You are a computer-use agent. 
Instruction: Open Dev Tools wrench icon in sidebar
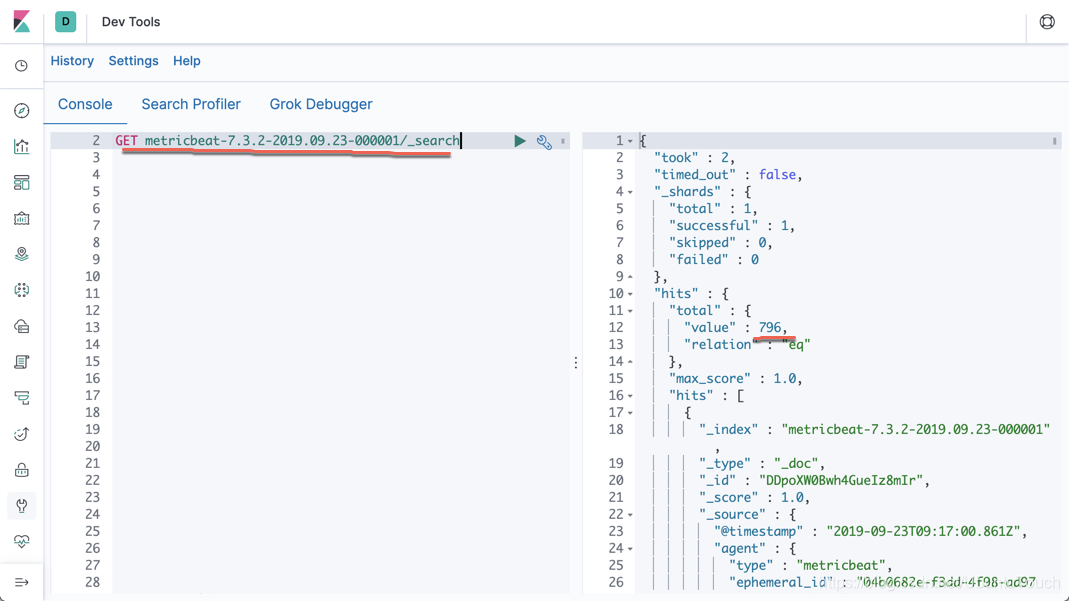pos(22,506)
